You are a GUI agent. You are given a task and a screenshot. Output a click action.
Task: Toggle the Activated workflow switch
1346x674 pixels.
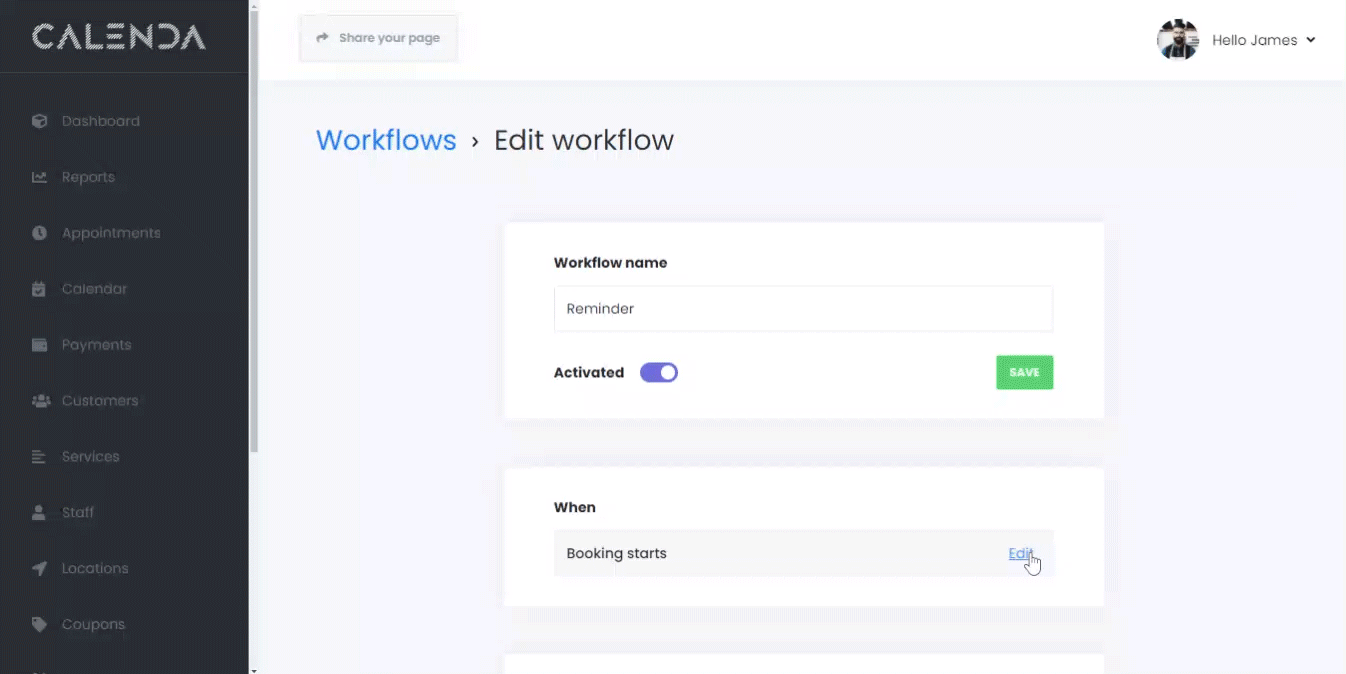(x=659, y=373)
